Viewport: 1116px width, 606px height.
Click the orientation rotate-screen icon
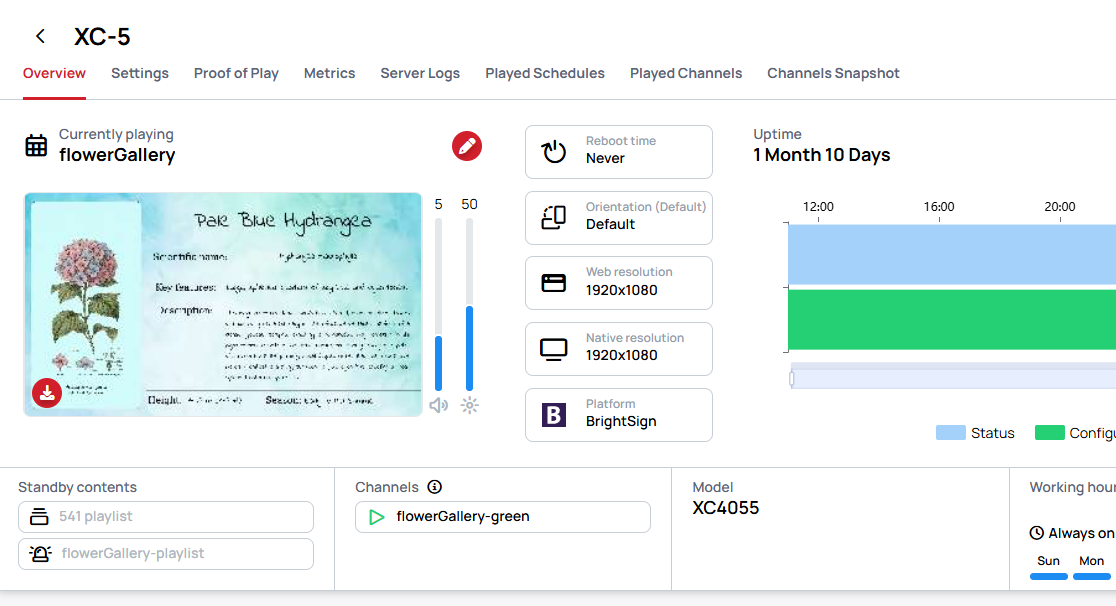click(x=554, y=217)
